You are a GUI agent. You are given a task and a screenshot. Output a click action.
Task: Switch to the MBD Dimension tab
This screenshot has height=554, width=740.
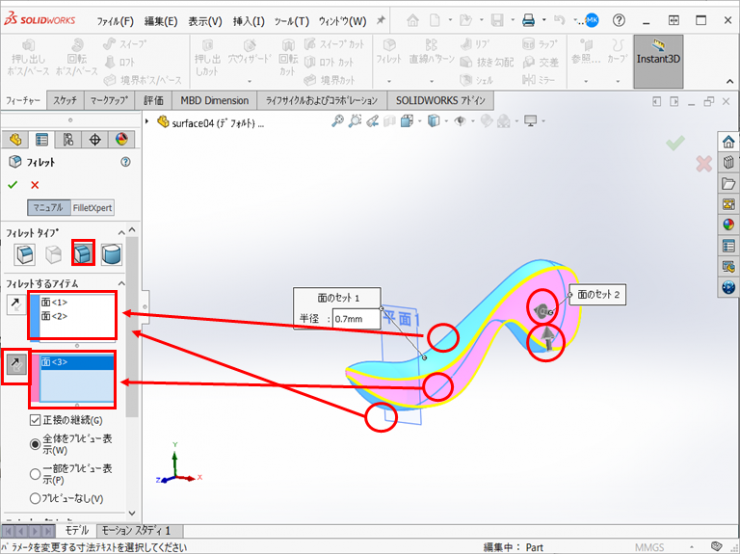click(x=215, y=101)
